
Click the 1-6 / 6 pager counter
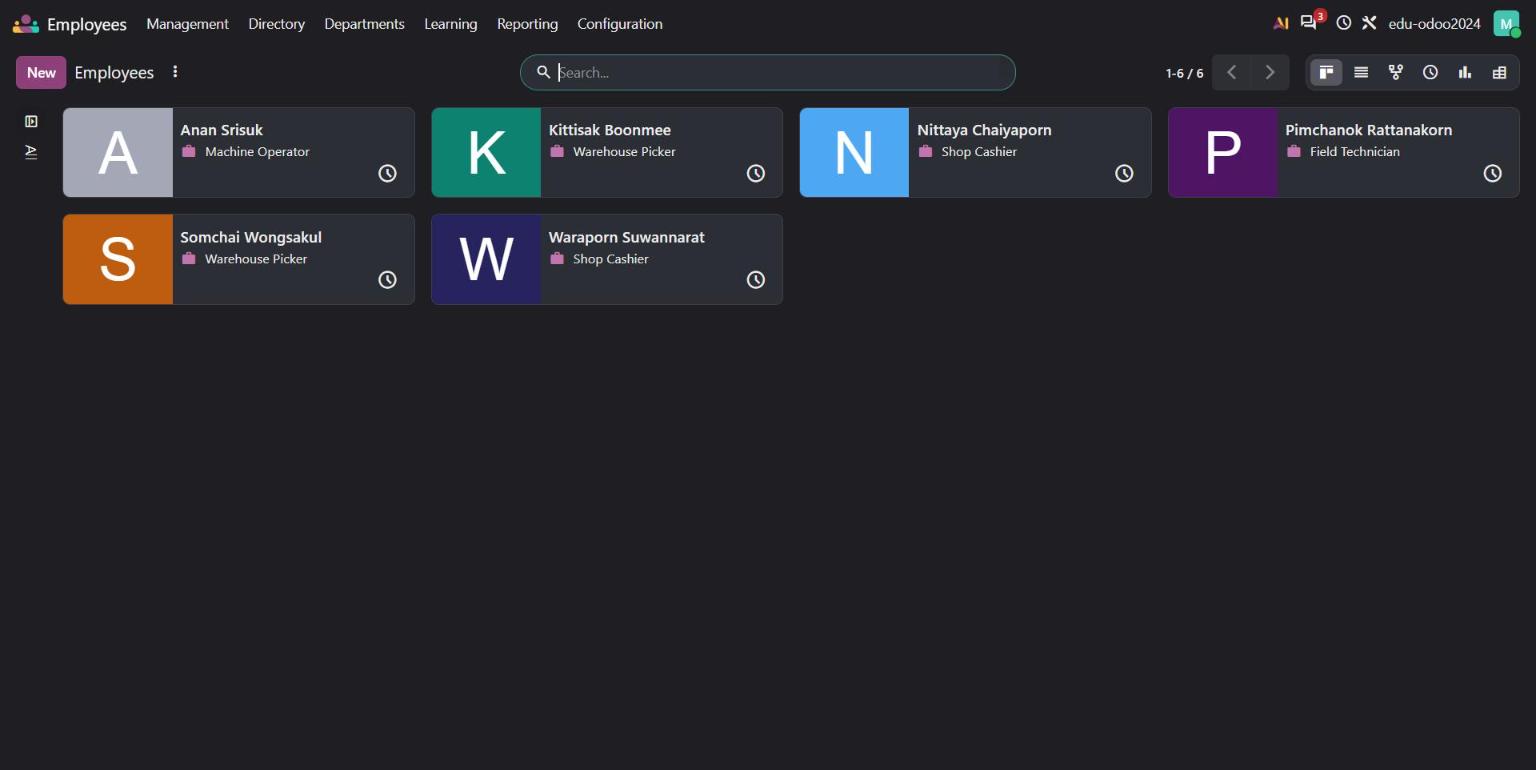click(x=1184, y=73)
